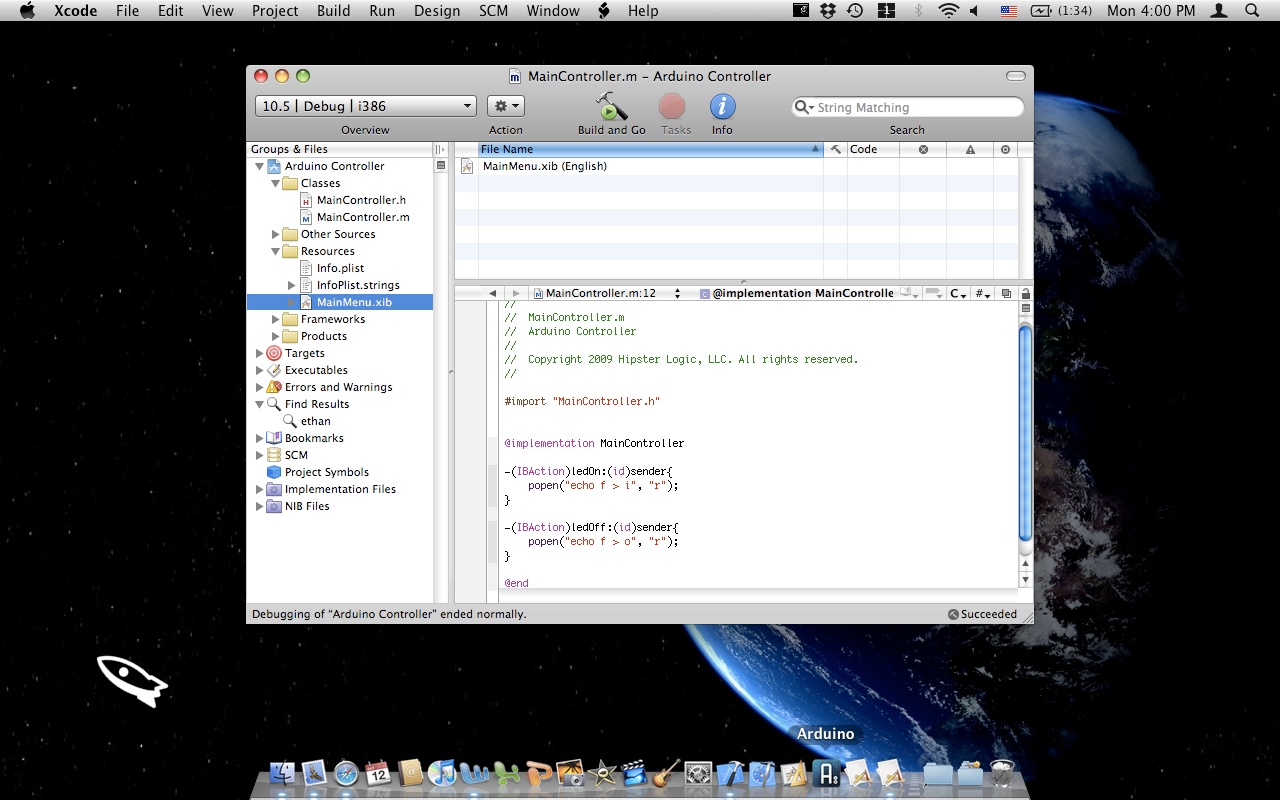This screenshot has height=800, width=1280.
Task: Select the MainMenu.xib (English) row
Action: (x=736, y=166)
